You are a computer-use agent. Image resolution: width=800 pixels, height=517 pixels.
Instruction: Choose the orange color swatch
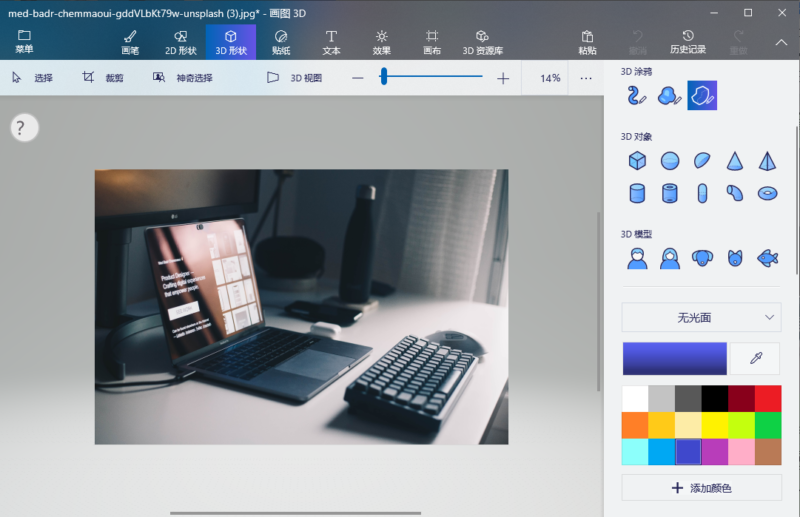(635, 425)
